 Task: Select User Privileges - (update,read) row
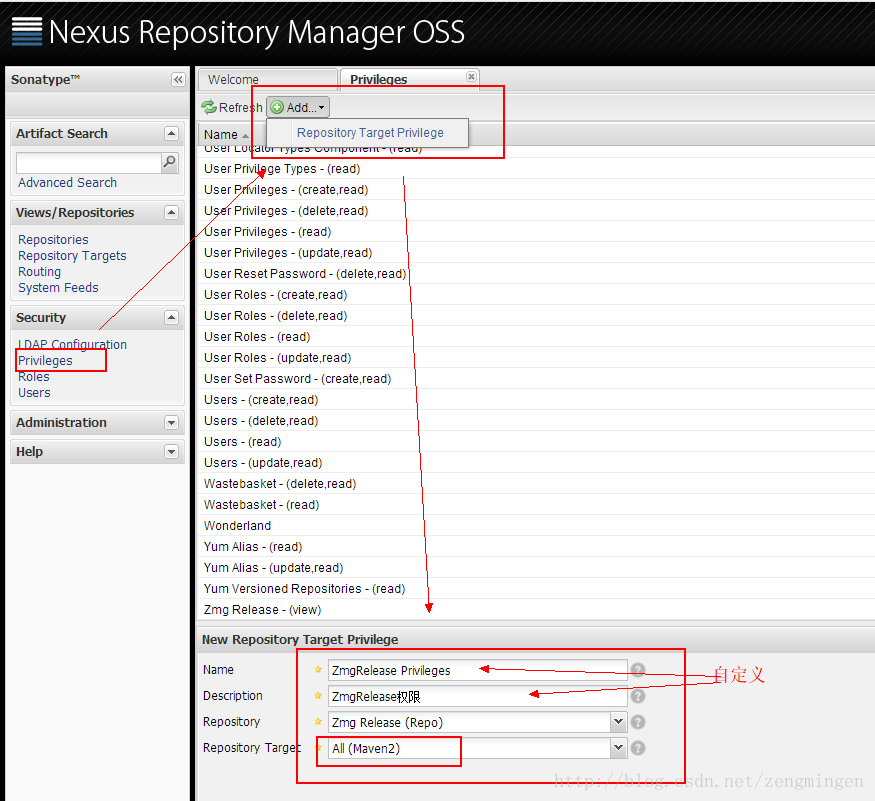pyautogui.click(x=536, y=253)
